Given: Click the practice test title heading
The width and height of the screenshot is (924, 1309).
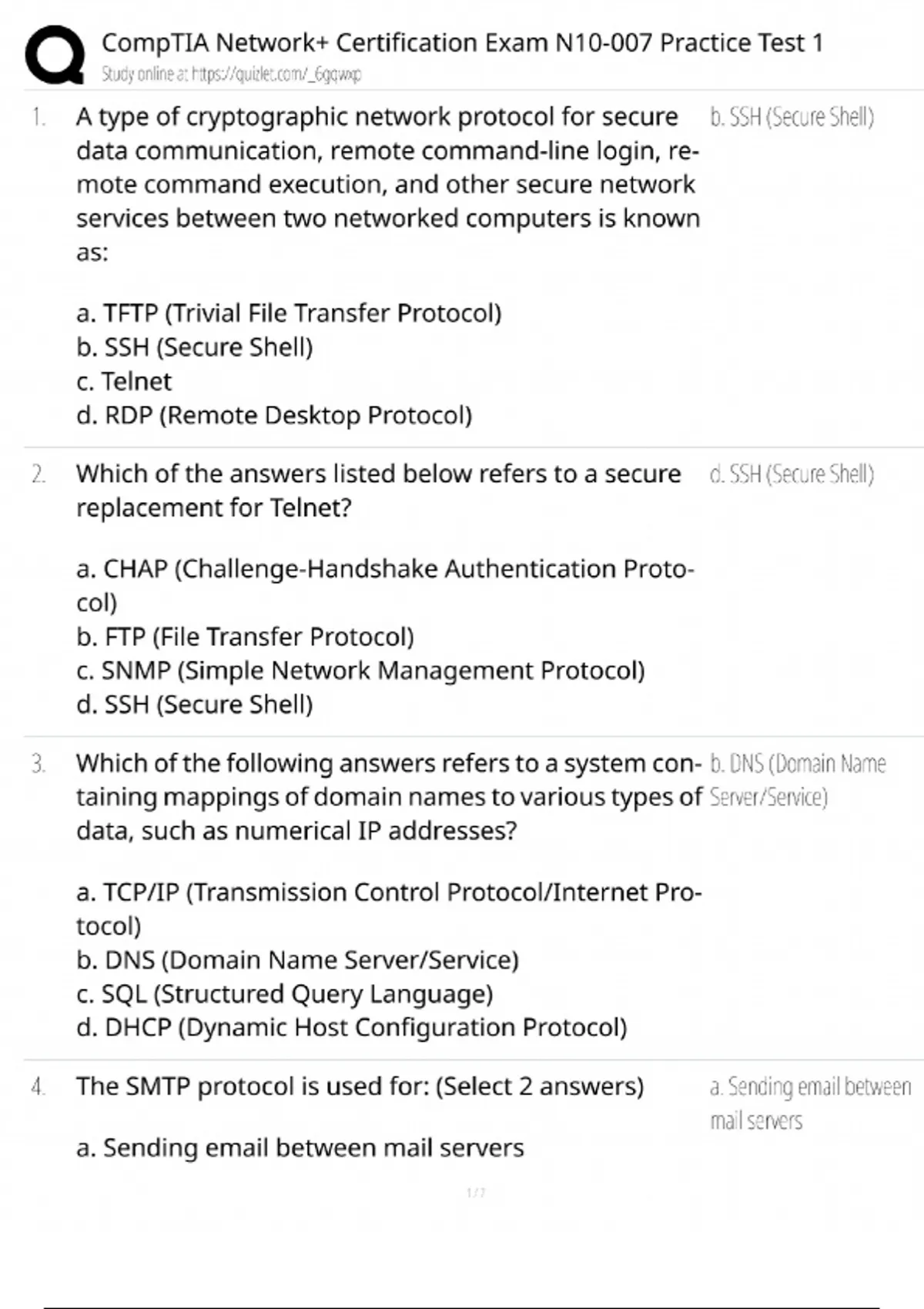Looking at the screenshot, I should point(462,42).
